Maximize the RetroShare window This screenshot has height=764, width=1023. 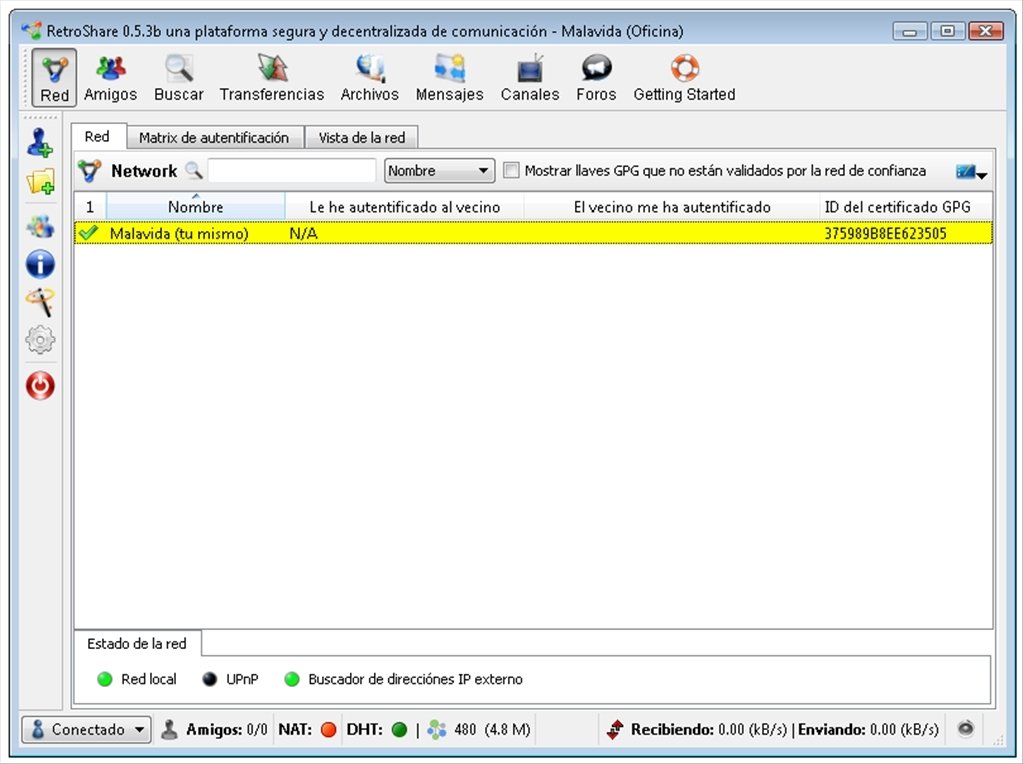click(947, 31)
